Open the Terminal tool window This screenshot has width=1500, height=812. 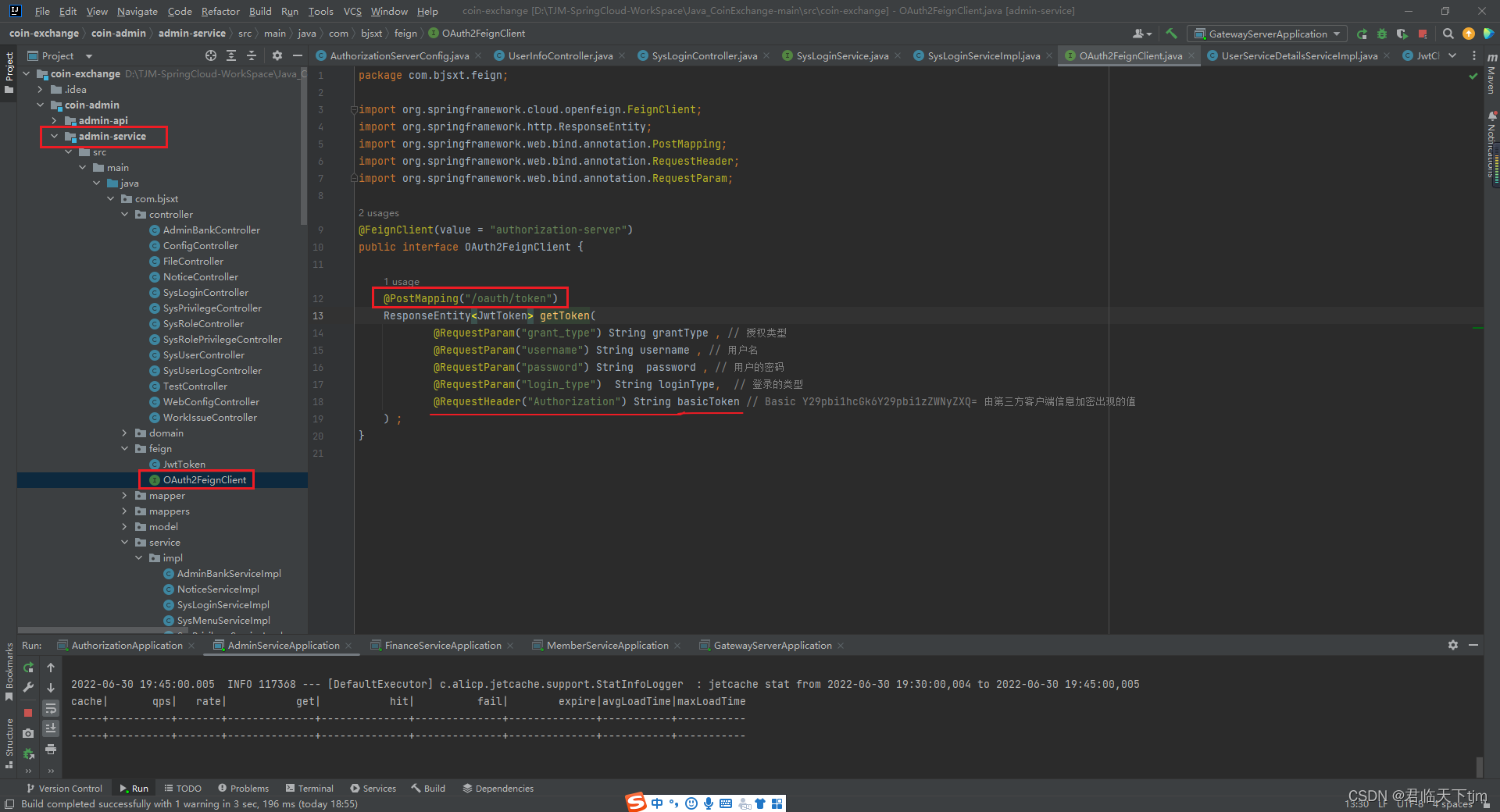pyautogui.click(x=315, y=788)
